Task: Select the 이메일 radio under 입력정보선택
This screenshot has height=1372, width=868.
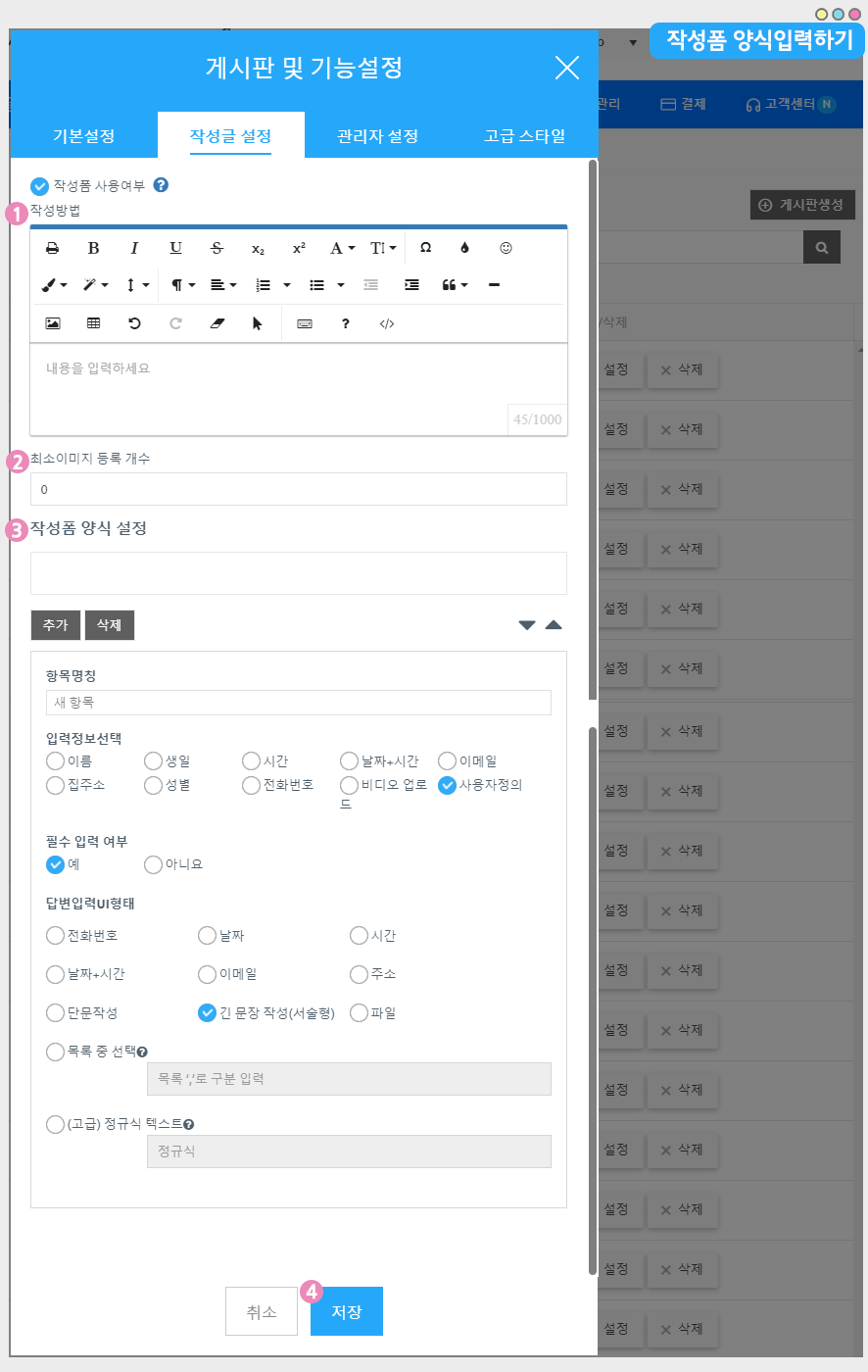Action: [448, 761]
